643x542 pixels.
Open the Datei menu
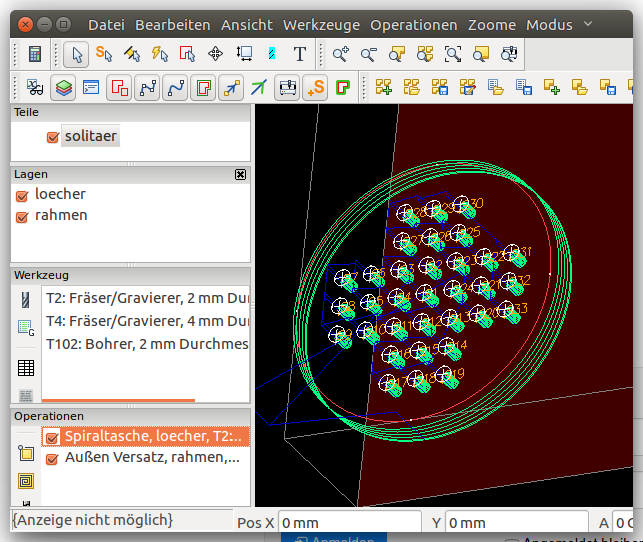(x=107, y=25)
